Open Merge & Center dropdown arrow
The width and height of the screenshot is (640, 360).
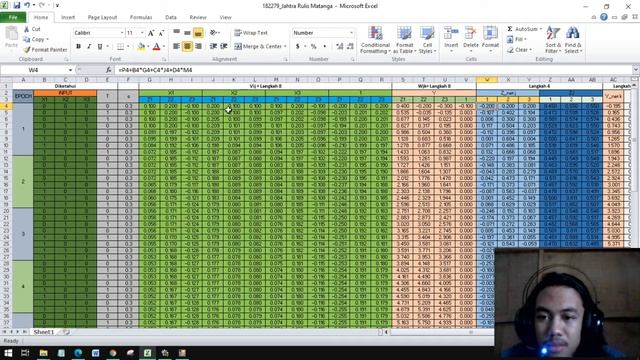[285, 47]
